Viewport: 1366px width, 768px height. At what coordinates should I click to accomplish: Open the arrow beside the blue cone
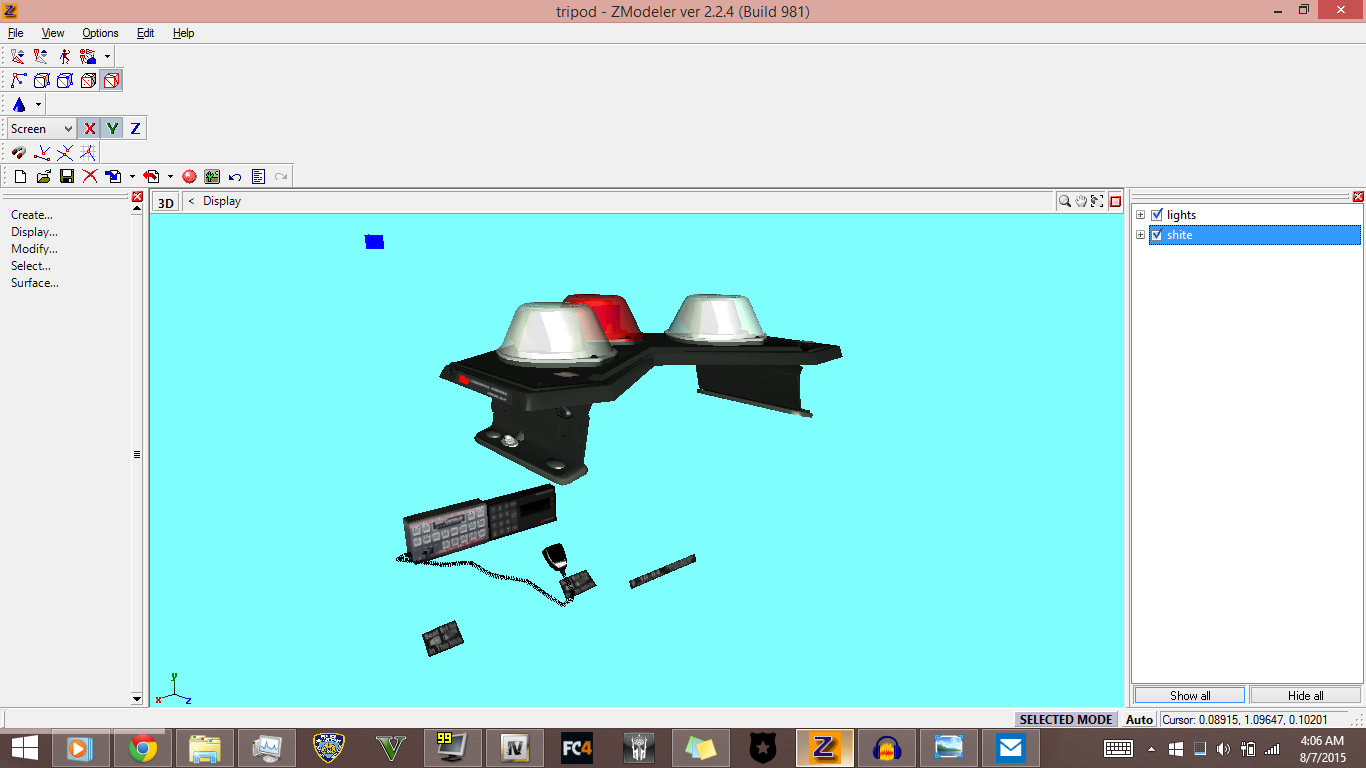click(38, 105)
